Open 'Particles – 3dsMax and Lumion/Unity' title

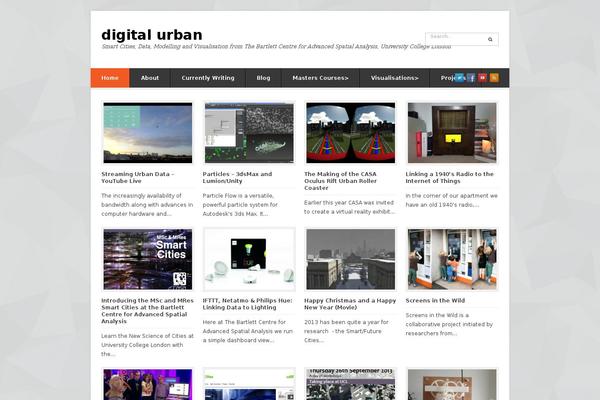point(237,177)
